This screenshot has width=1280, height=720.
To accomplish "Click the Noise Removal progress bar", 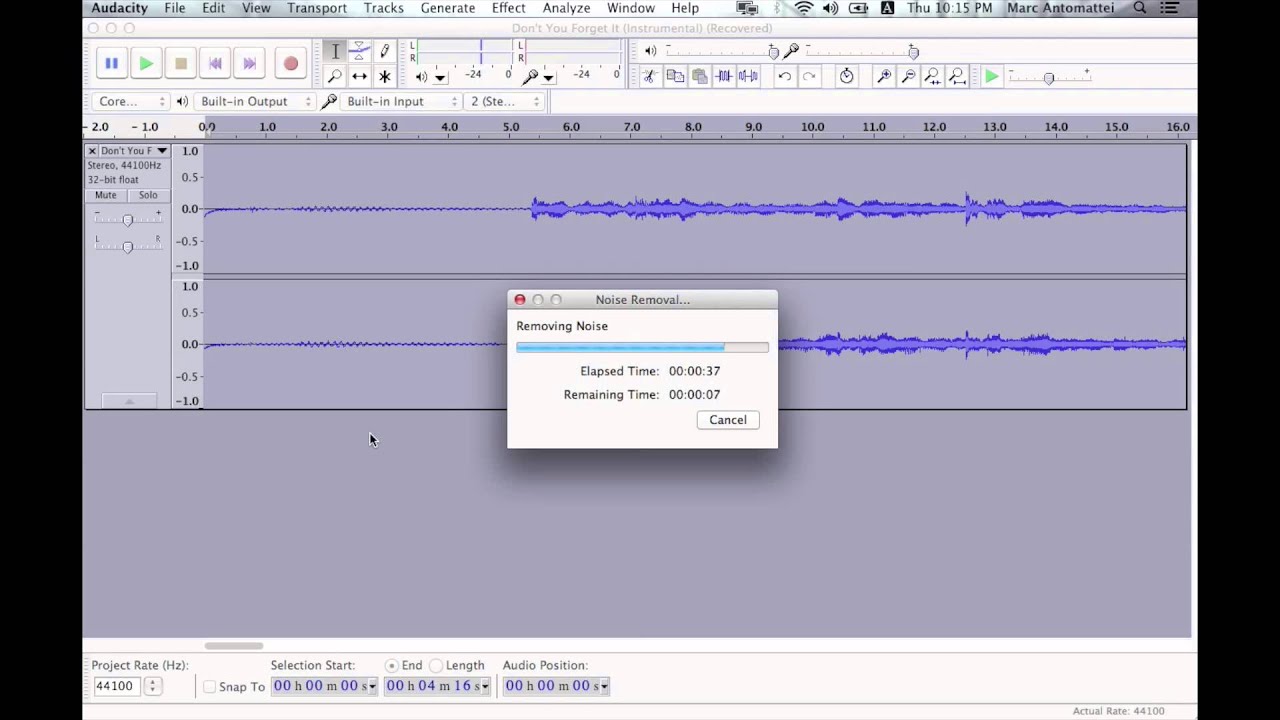I will click(642, 347).
